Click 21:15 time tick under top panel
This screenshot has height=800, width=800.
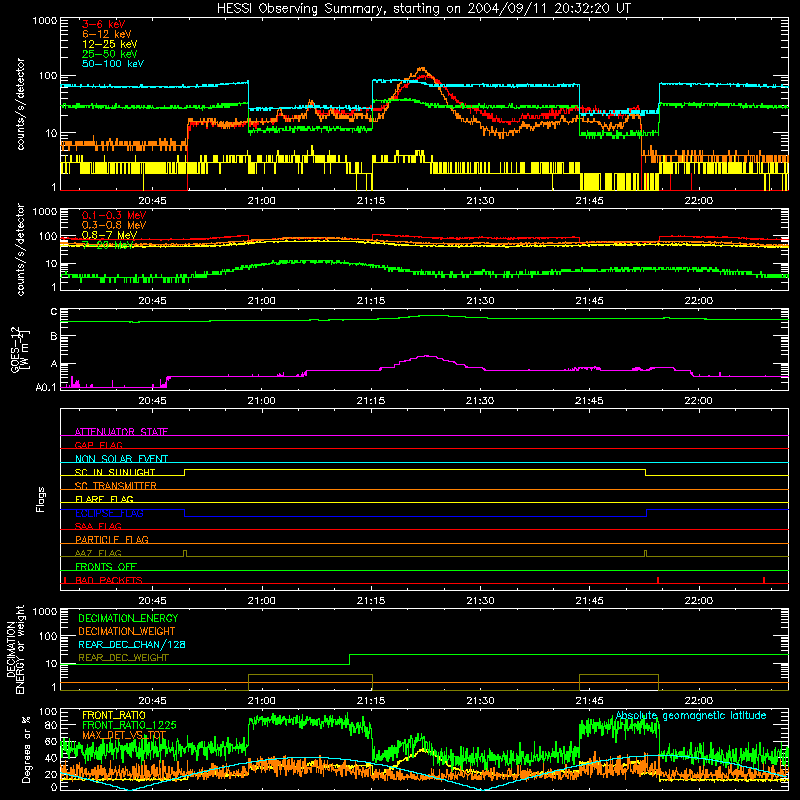point(371,201)
